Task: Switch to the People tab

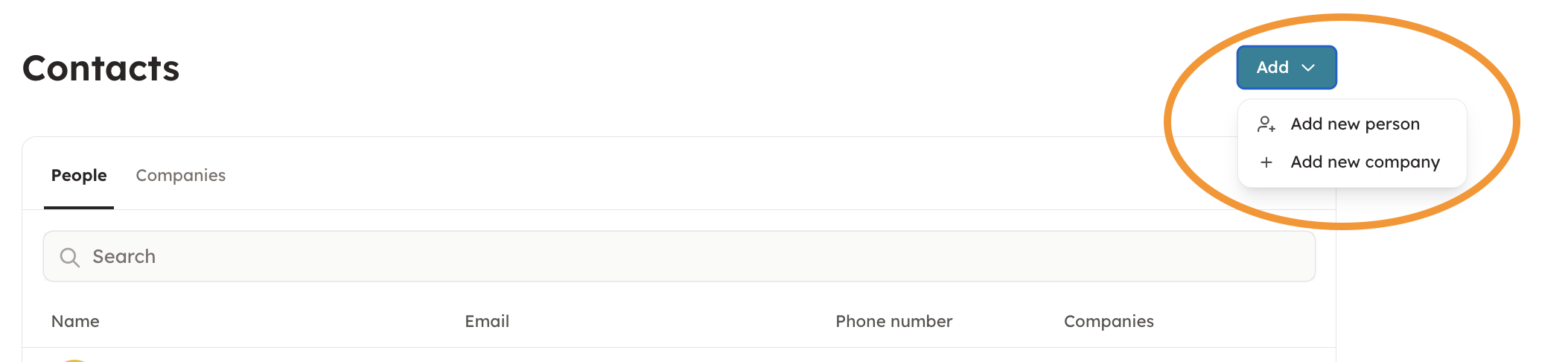Action: [x=79, y=176]
